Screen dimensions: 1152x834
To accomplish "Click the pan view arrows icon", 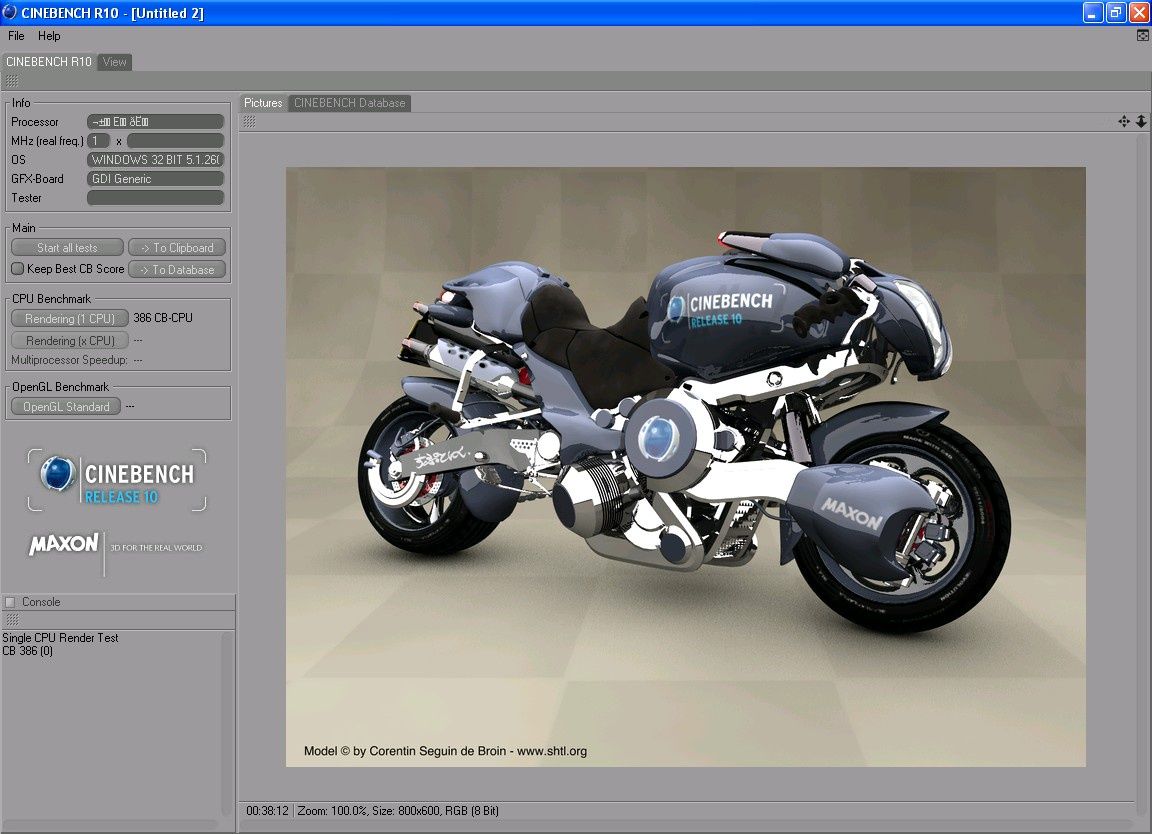I will [x=1123, y=121].
